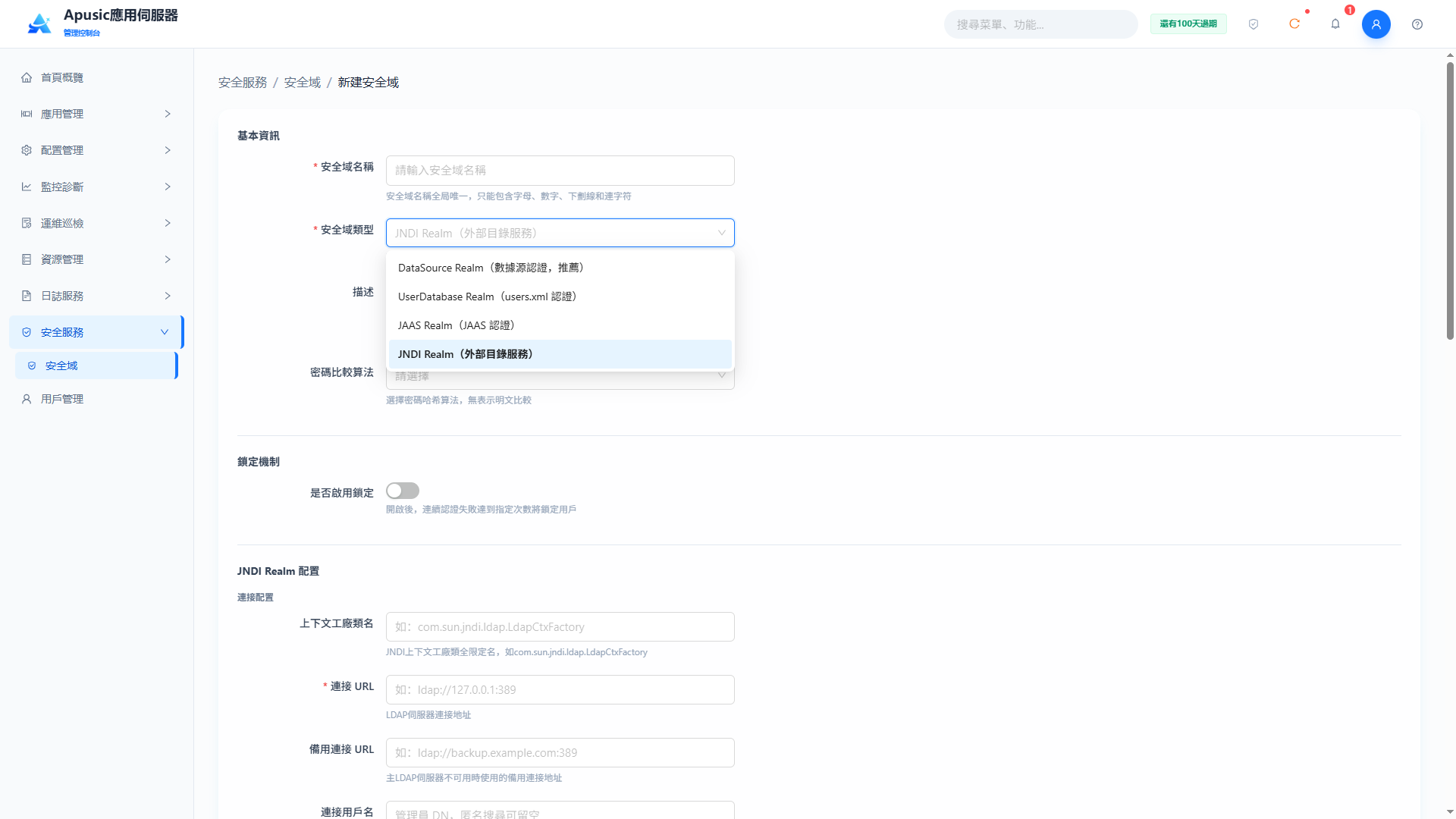
Task: Go to 首頁概覽 home icon in sidebar
Action: (27, 77)
